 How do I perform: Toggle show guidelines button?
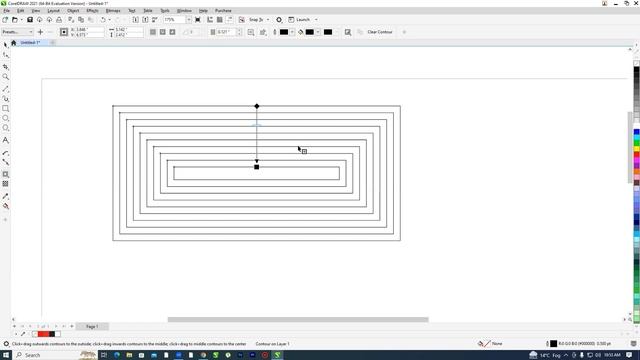click(229, 20)
